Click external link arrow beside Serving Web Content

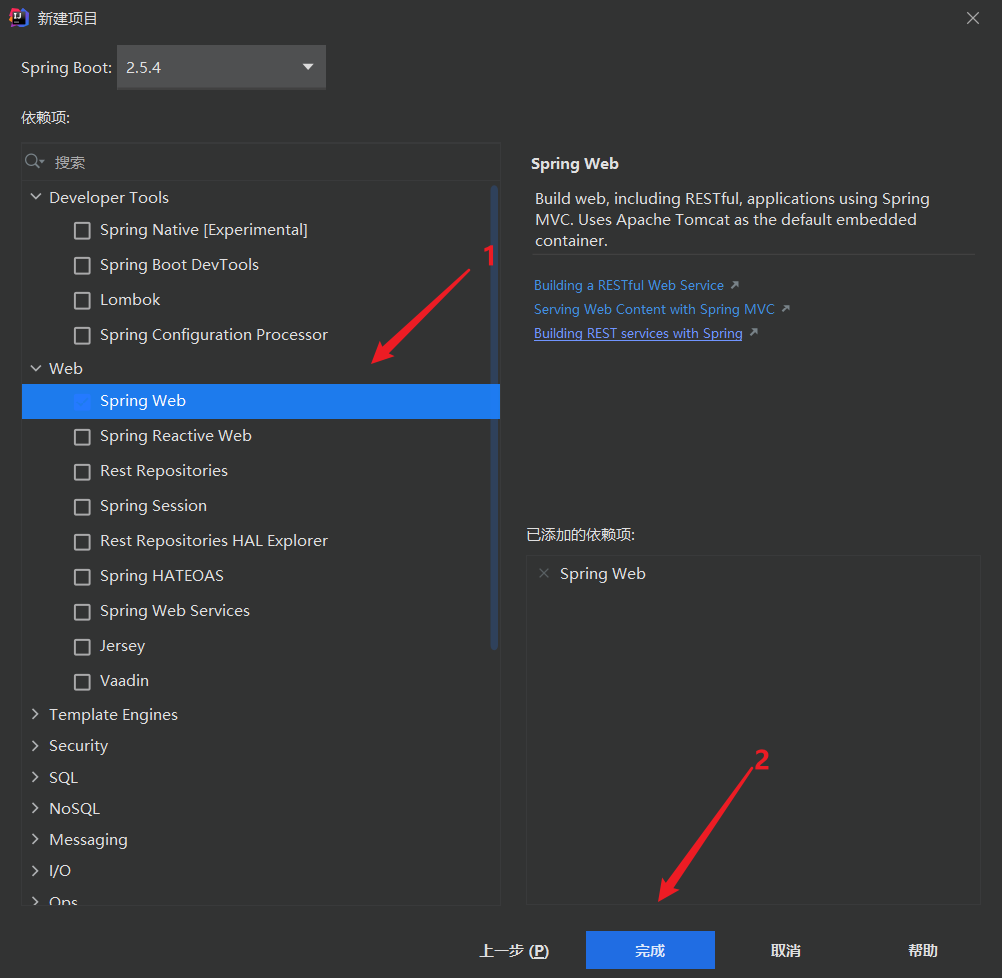[785, 309]
